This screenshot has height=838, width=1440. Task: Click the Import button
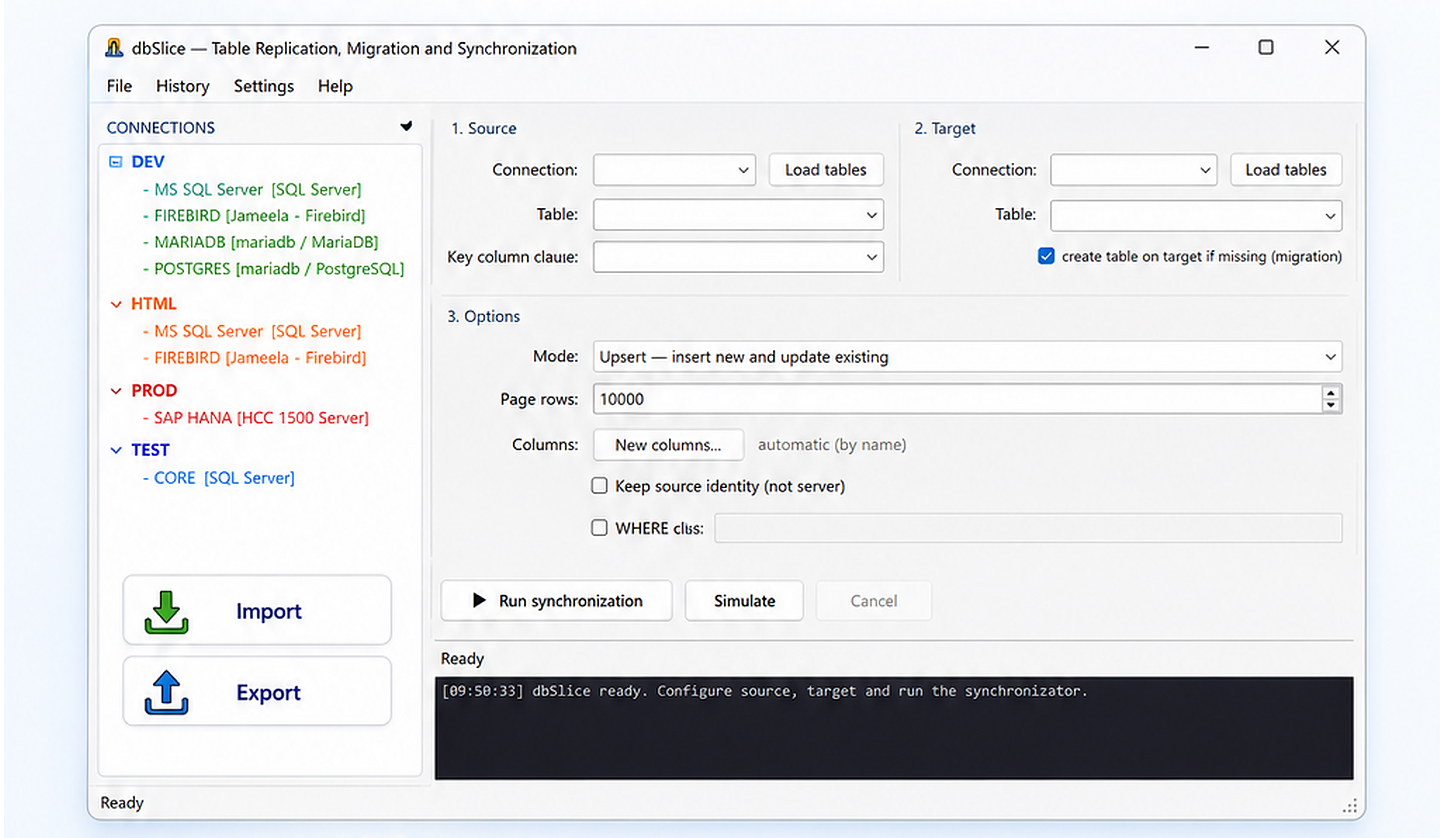click(257, 611)
